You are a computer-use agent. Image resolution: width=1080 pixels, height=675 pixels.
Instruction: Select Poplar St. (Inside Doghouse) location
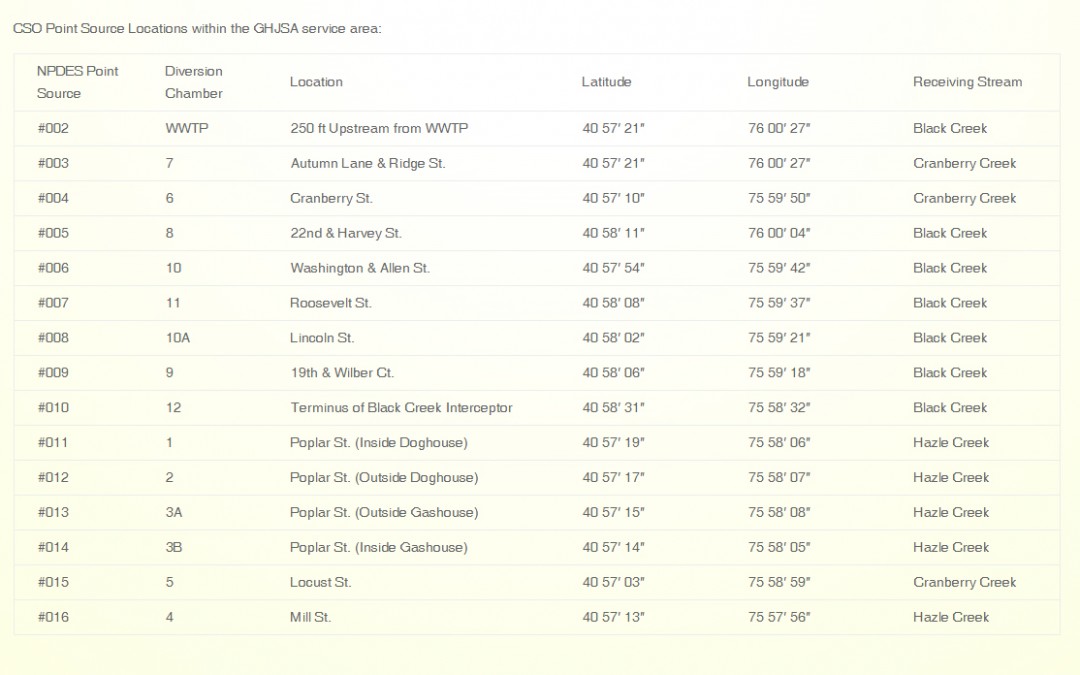[x=378, y=443]
